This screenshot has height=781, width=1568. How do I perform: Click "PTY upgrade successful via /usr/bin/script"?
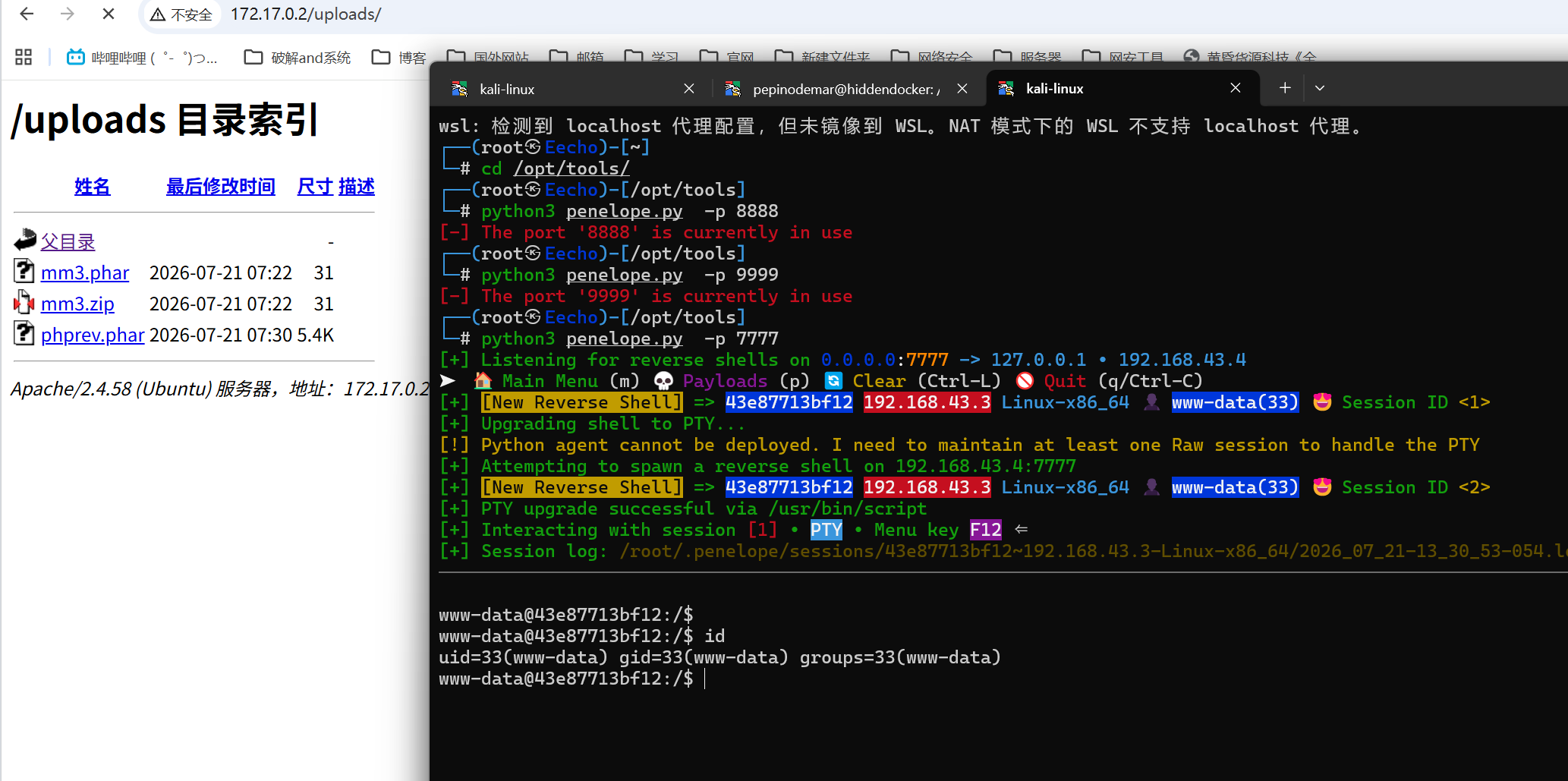(704, 509)
